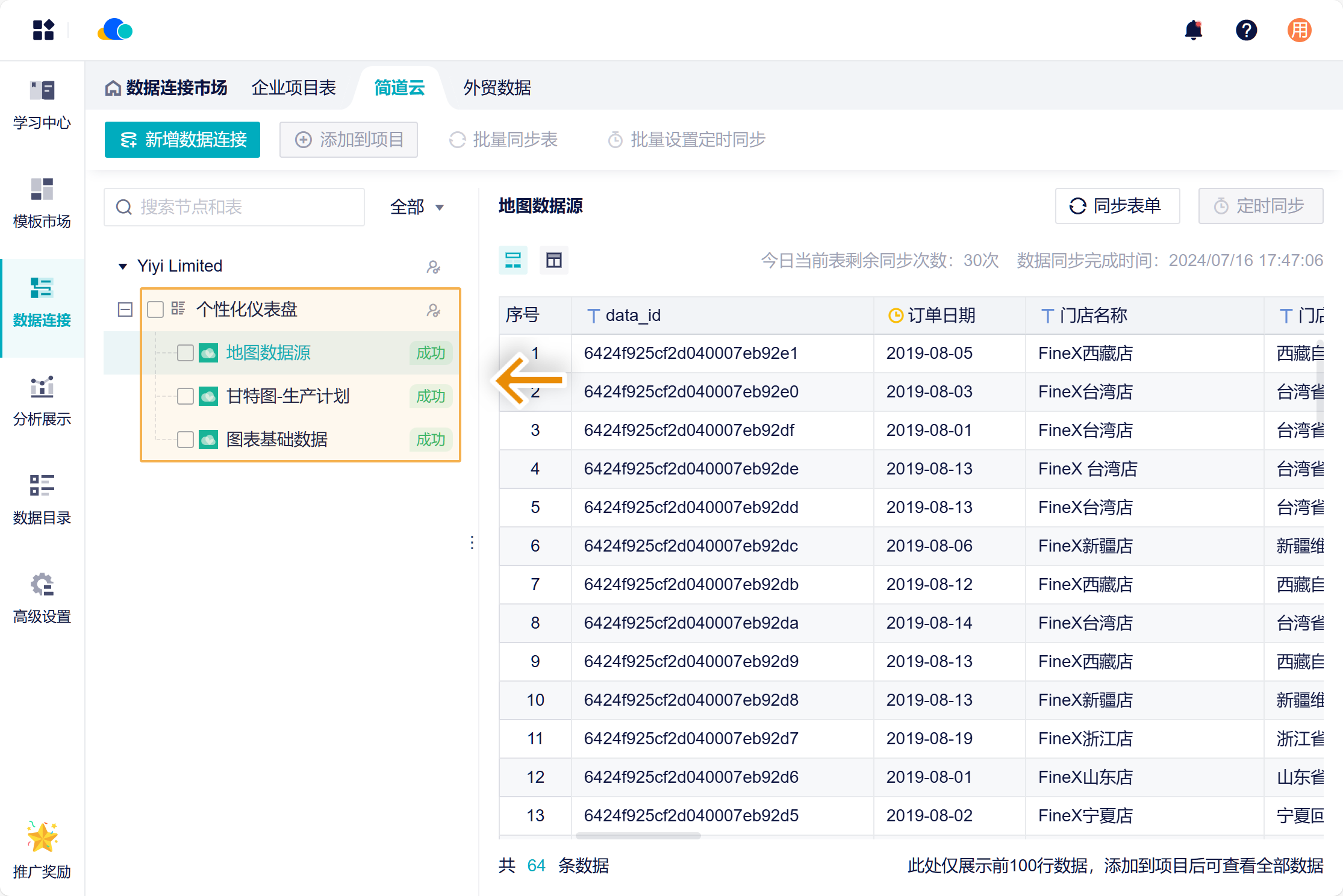
Task: Check the 地图数据源 checkbox
Action: [x=185, y=353]
